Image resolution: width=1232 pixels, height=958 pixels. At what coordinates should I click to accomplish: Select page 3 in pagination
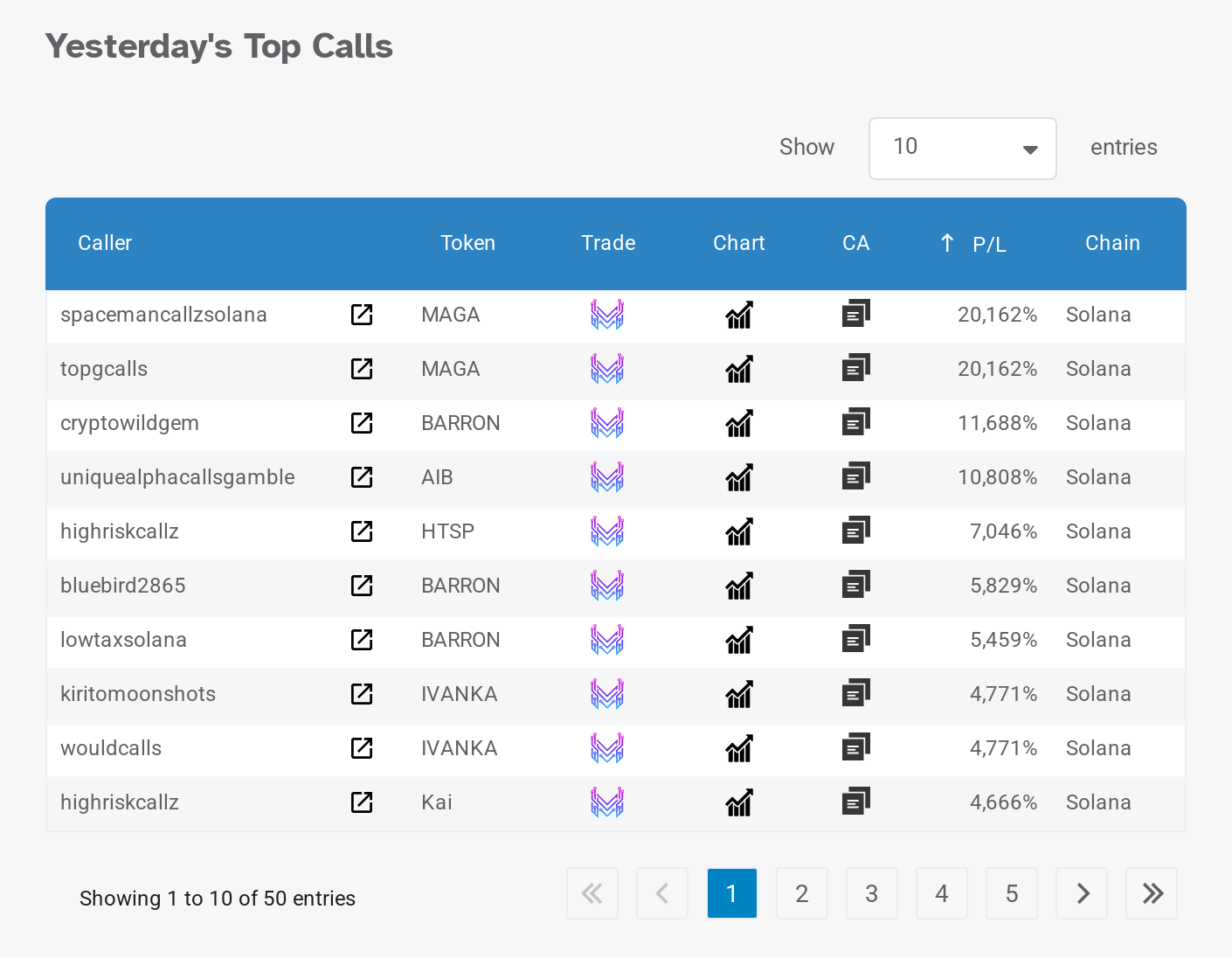[x=872, y=893]
